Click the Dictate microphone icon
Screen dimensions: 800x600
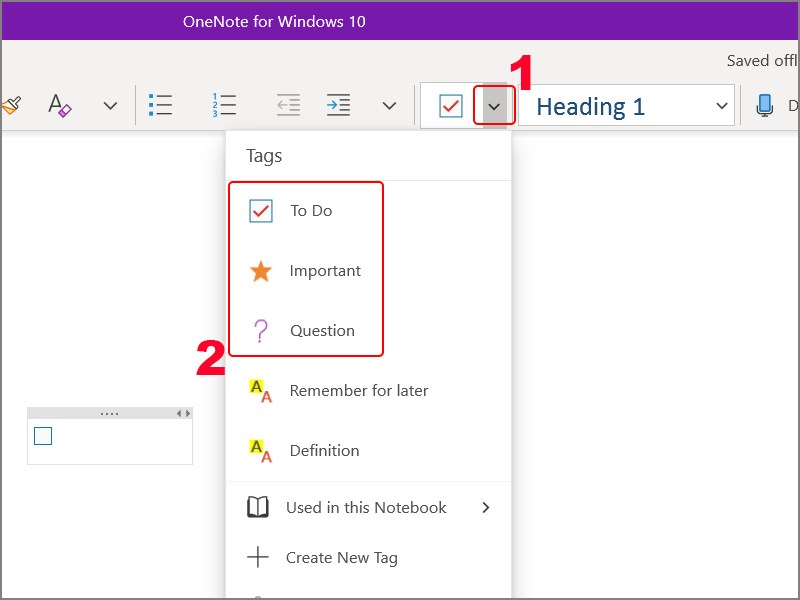tap(764, 106)
